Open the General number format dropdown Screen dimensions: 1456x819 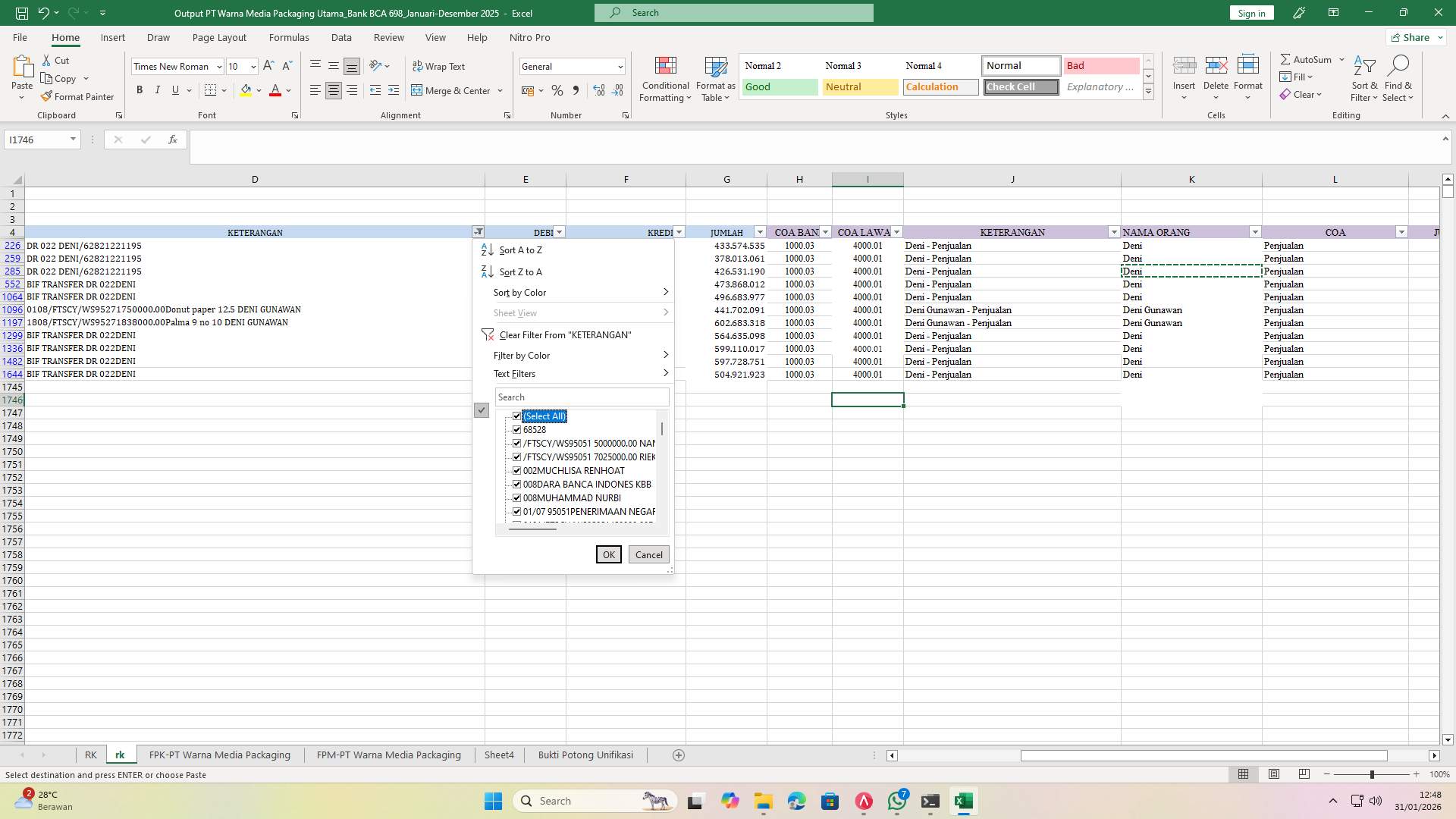click(619, 66)
